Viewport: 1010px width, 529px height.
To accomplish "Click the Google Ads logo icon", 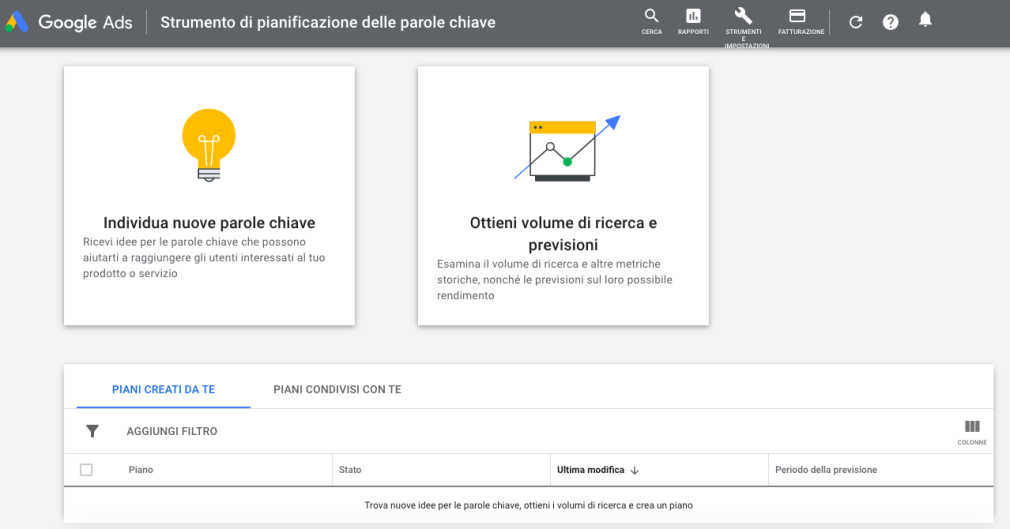I will click(17, 22).
